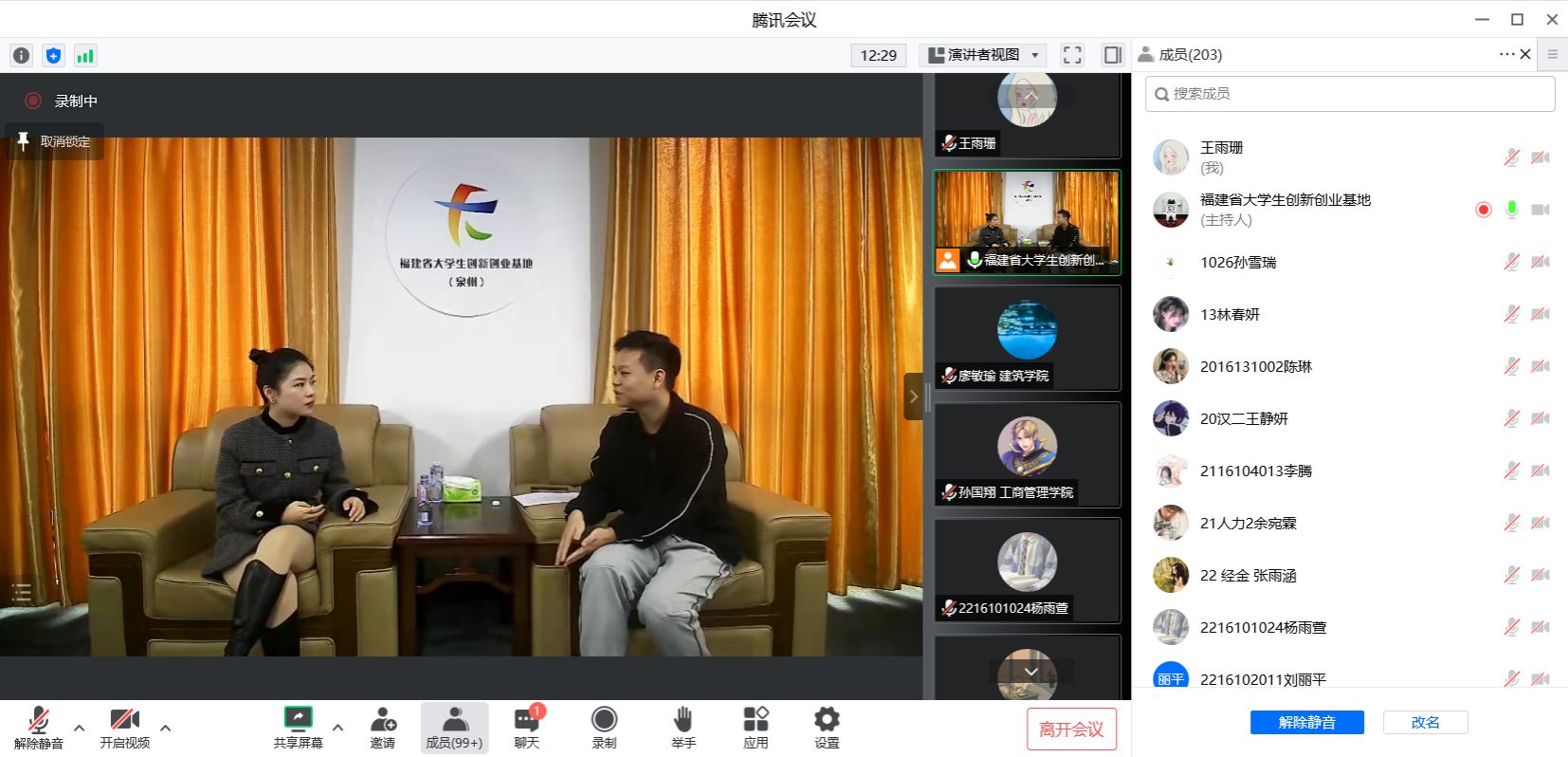Check the network signal status icon
The height and width of the screenshot is (757, 1568).
click(85, 55)
